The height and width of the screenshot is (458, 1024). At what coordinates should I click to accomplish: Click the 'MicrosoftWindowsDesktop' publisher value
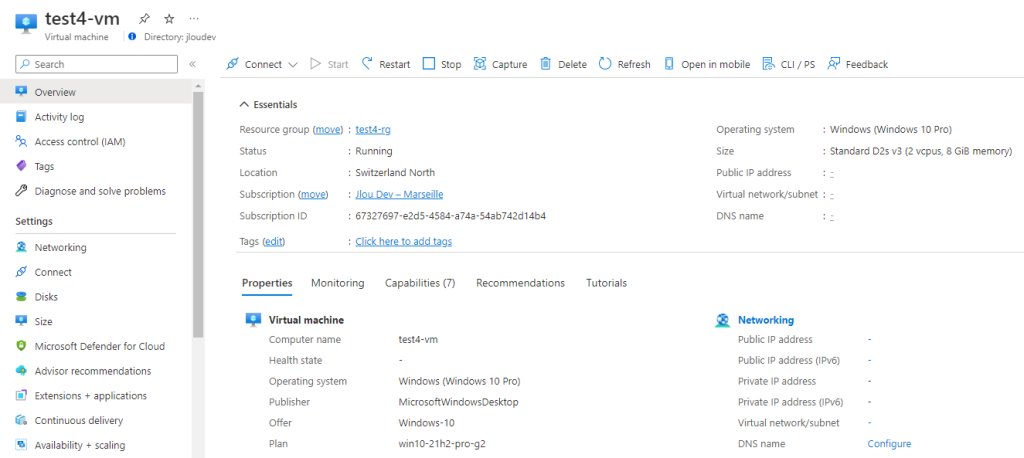pos(458,402)
